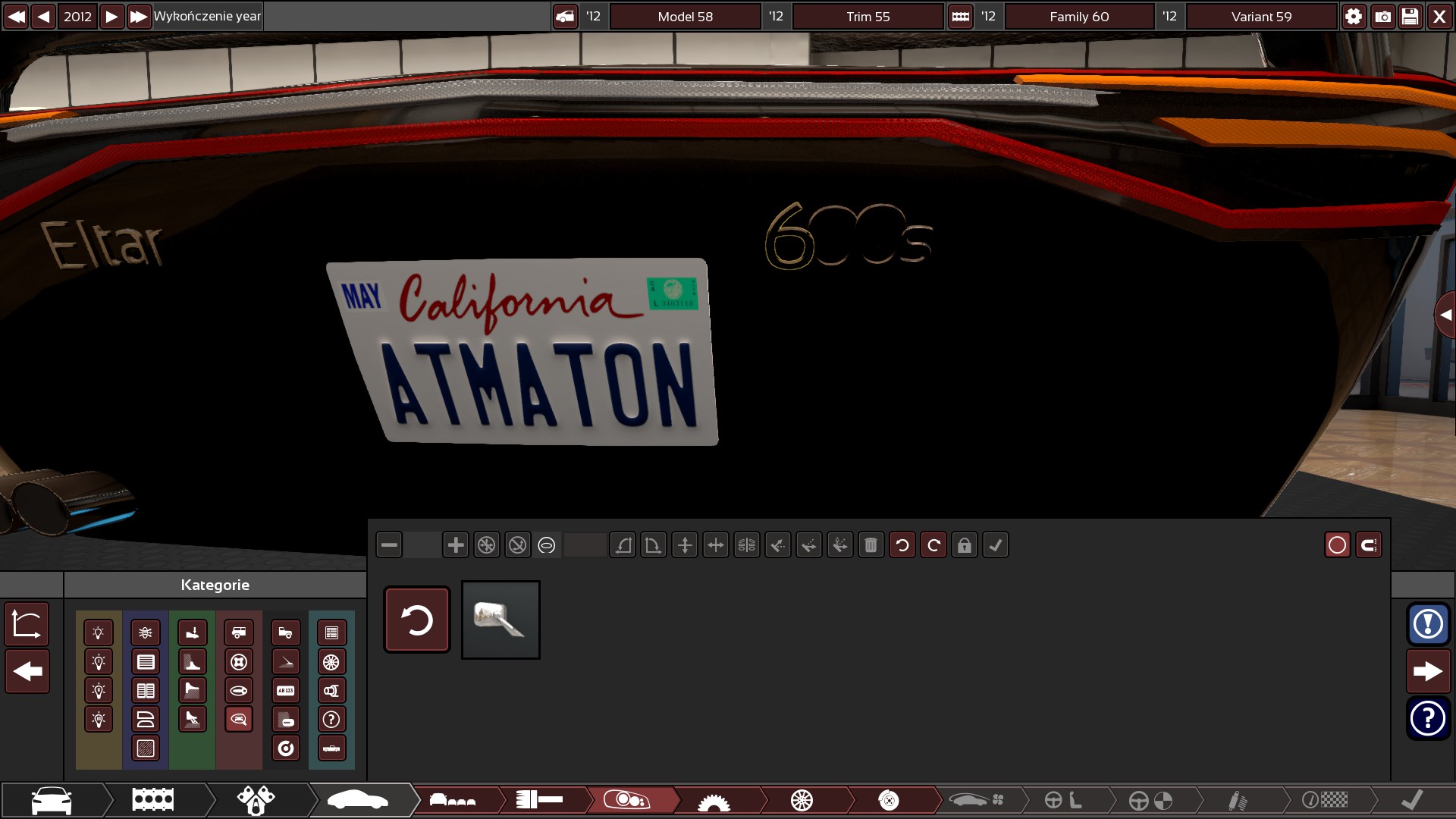Open the pistons engine tab in bottom bar
This screenshot has height=819, width=1456.
tap(256, 800)
